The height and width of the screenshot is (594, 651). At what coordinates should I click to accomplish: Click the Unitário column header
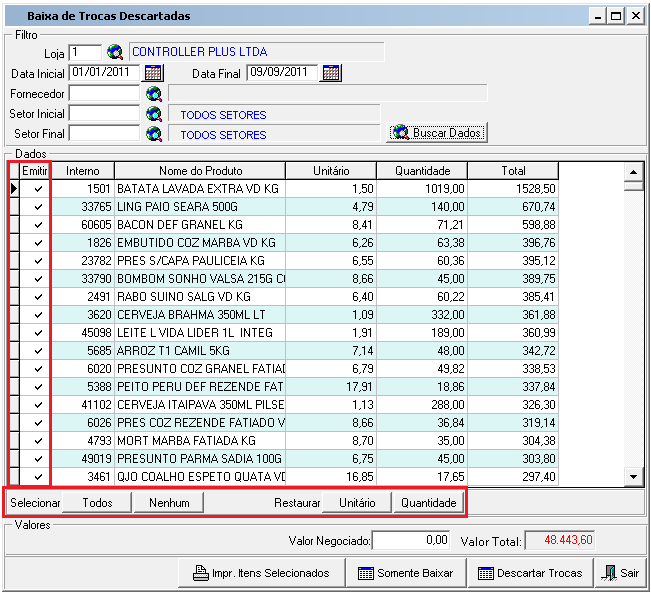tap(331, 171)
